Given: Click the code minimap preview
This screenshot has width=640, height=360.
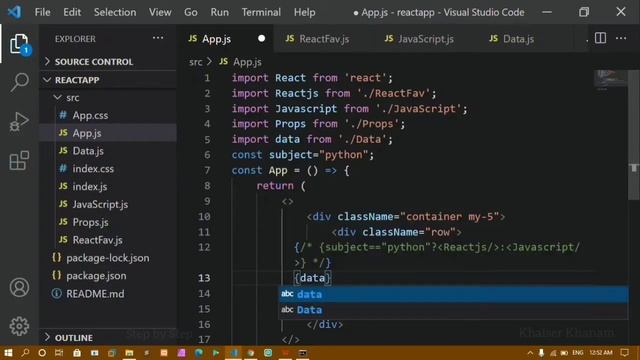Looking at the screenshot, I should pyautogui.click(x=610, y=79).
